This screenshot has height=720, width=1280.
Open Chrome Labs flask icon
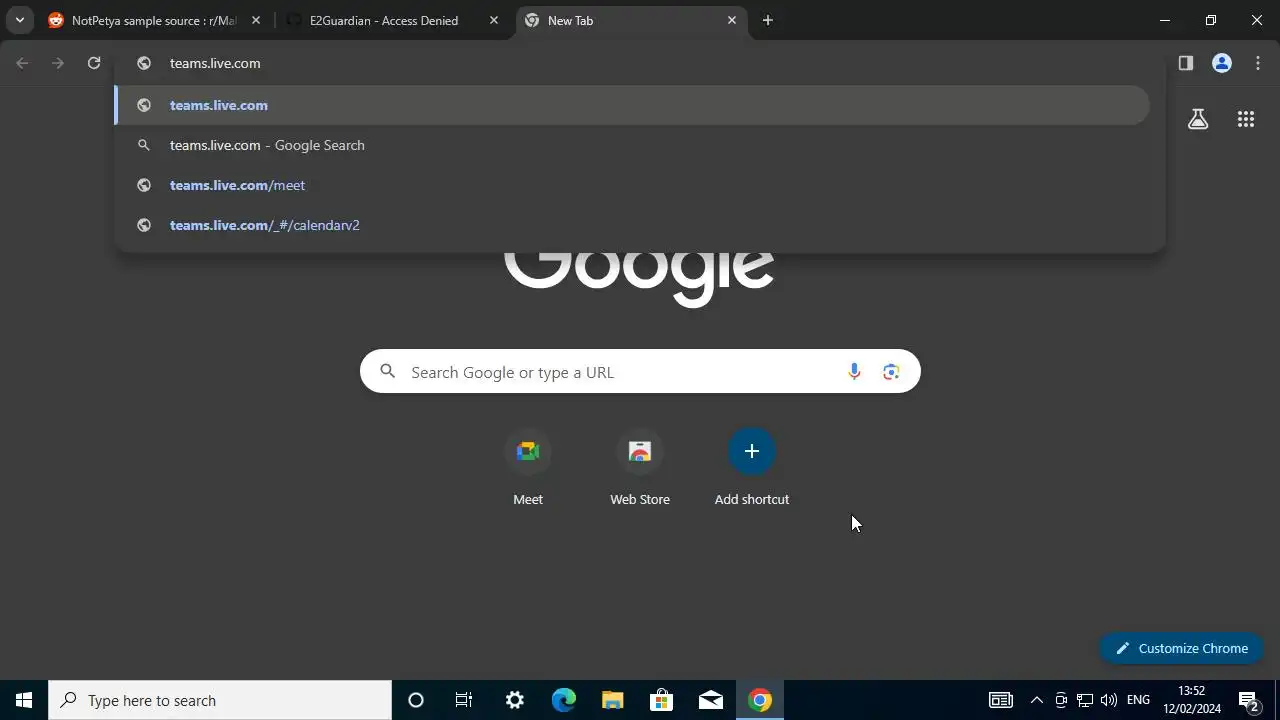[1198, 119]
